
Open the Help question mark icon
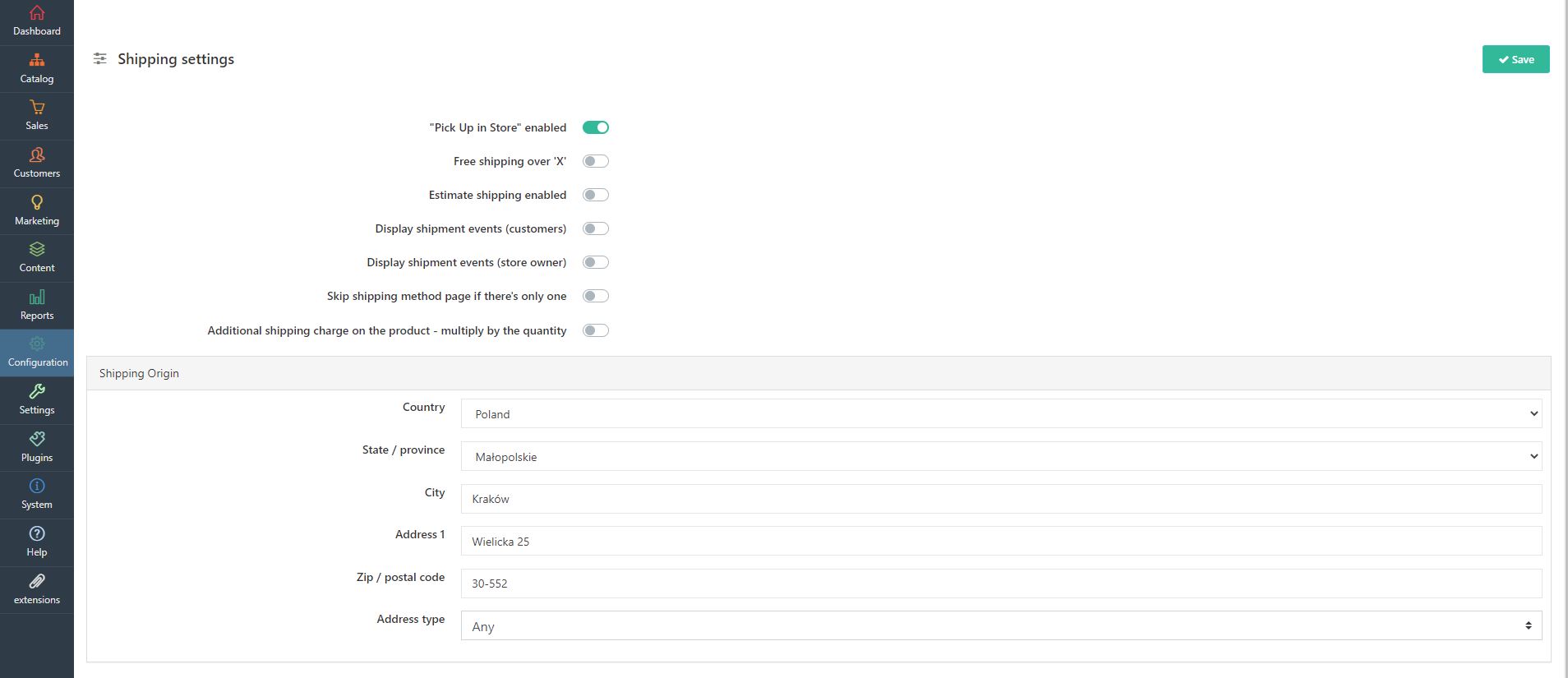click(x=37, y=533)
